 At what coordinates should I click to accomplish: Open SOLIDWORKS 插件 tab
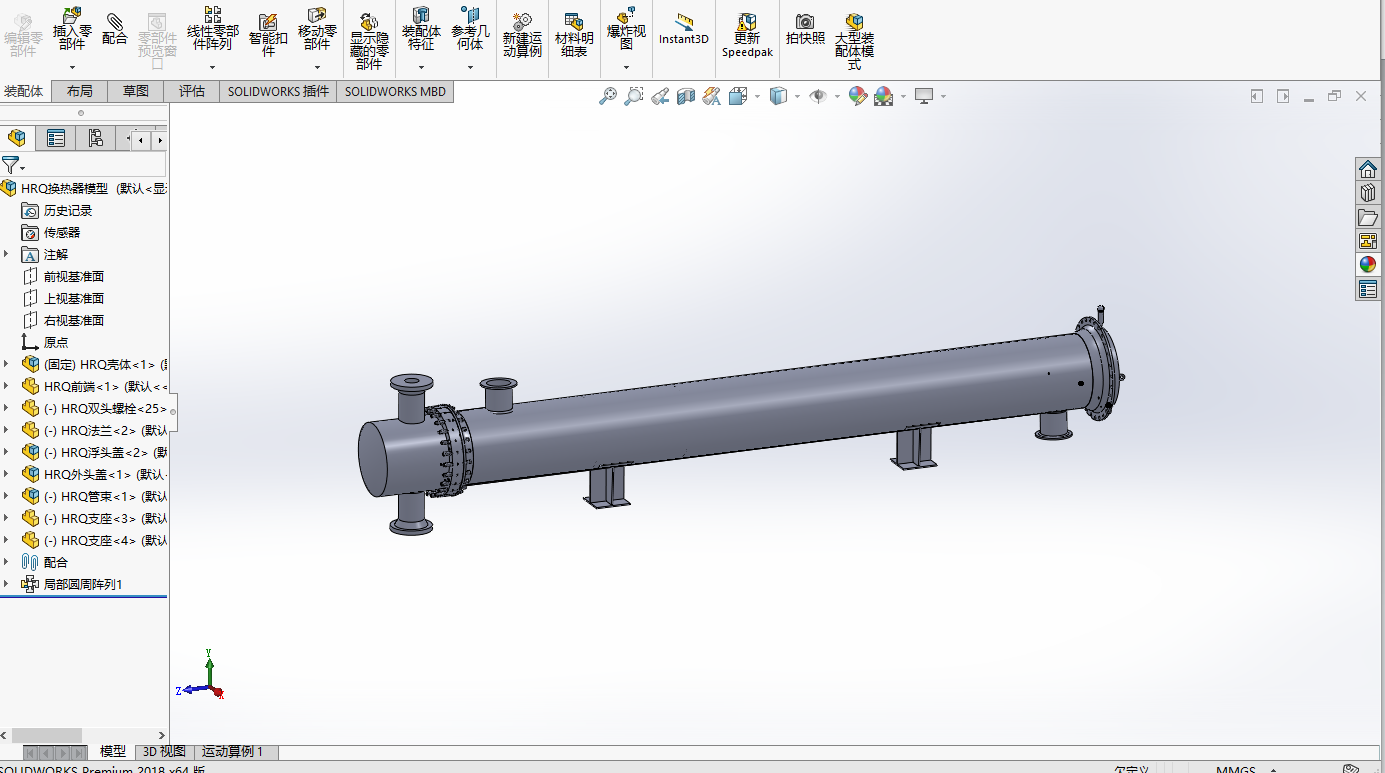[x=278, y=91]
